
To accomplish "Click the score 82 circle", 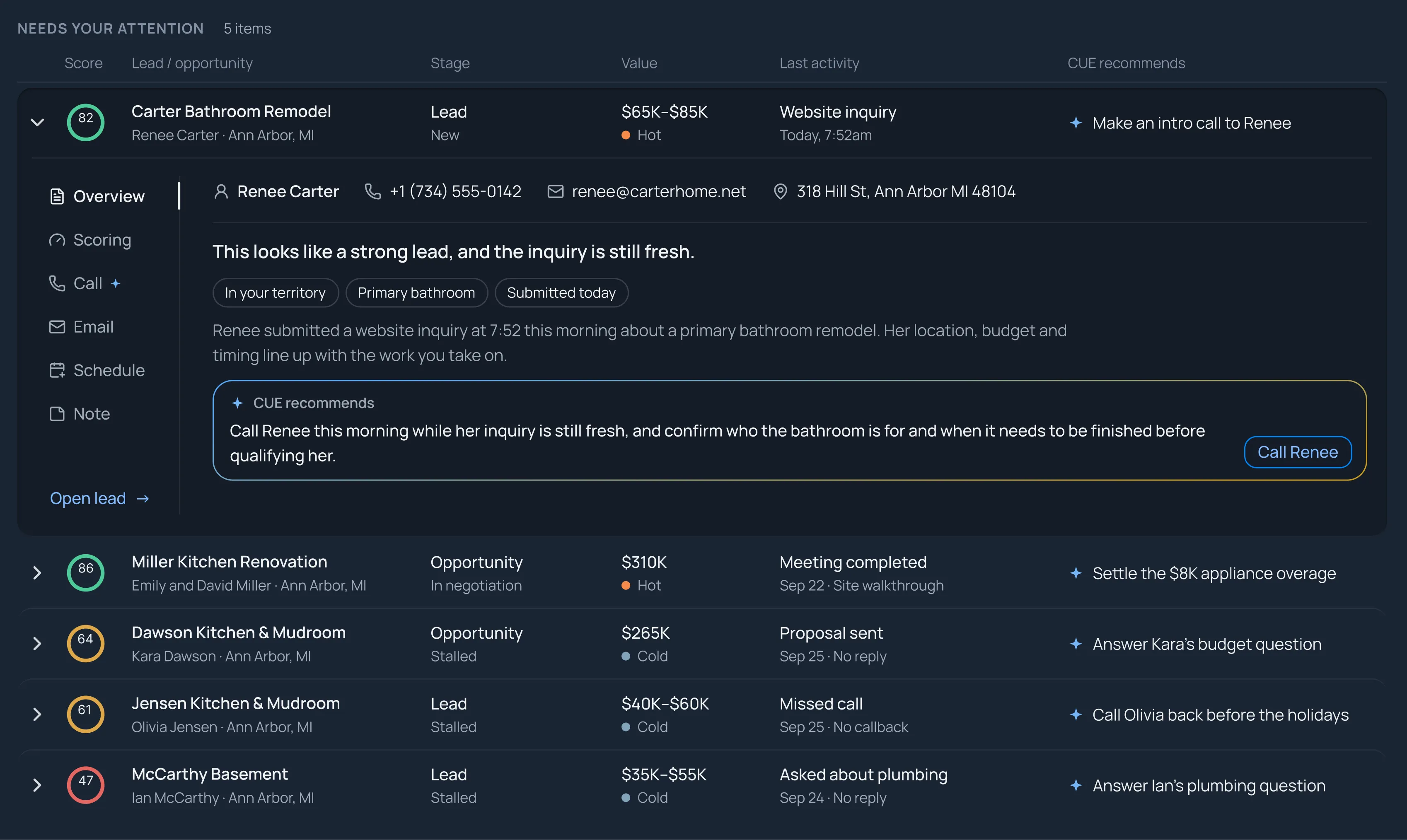I will [85, 122].
